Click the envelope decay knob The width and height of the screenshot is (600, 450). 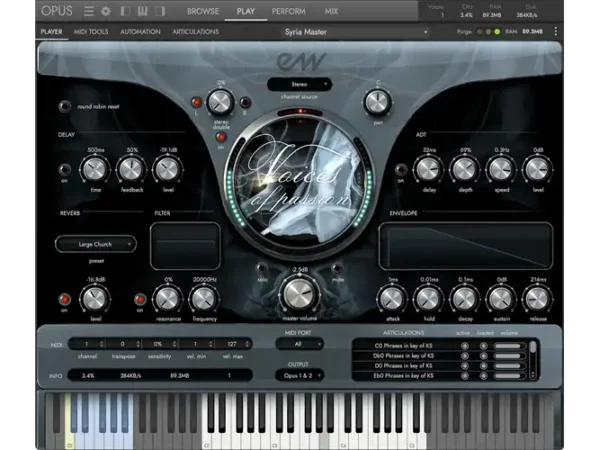click(465, 299)
